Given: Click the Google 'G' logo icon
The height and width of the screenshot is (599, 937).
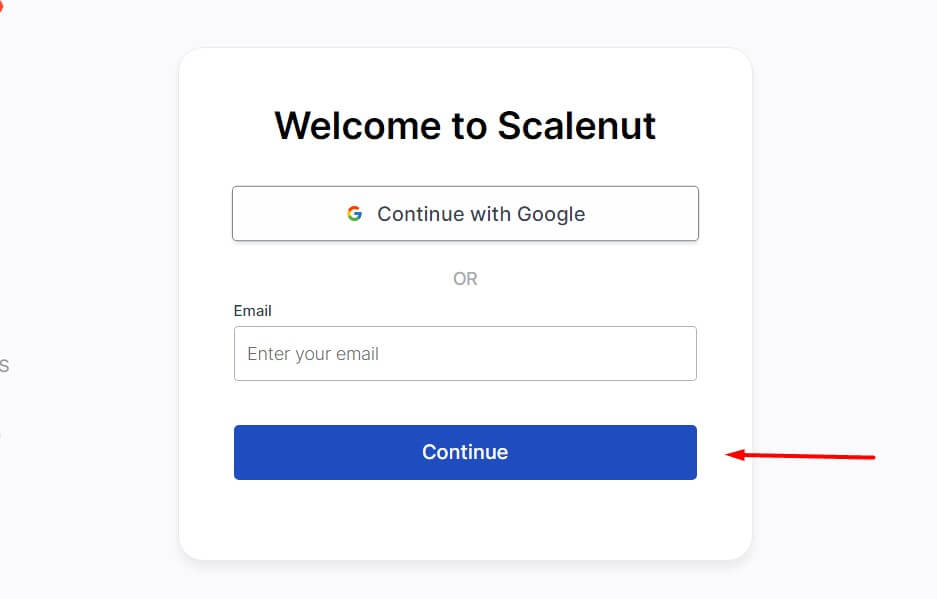Looking at the screenshot, I should coord(354,213).
